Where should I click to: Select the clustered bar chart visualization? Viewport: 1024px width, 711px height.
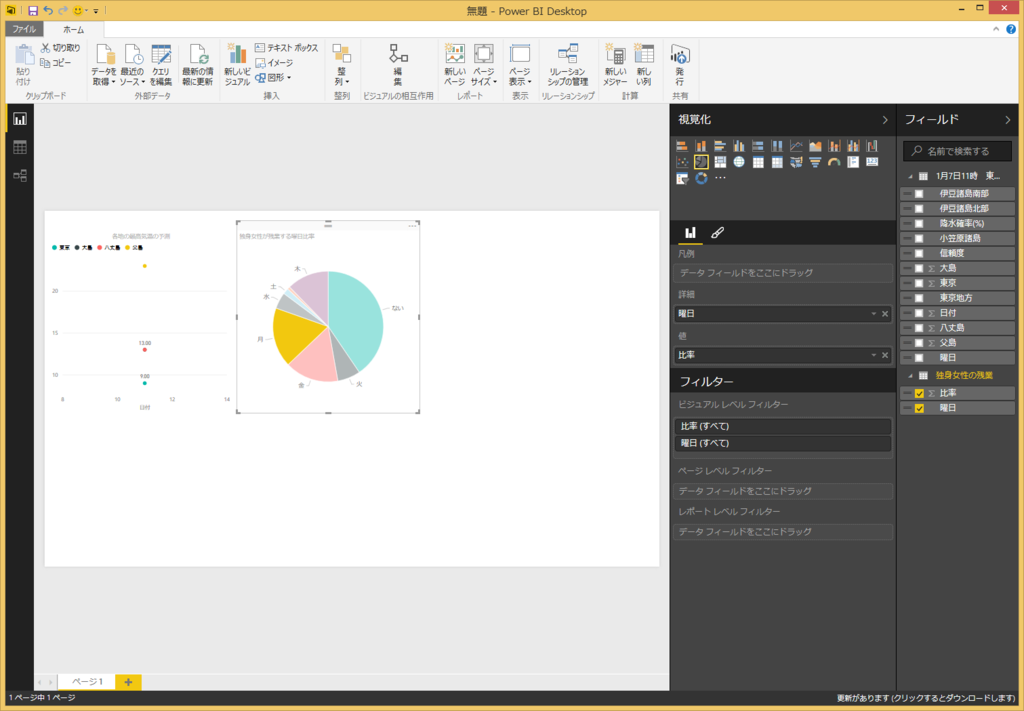720,146
